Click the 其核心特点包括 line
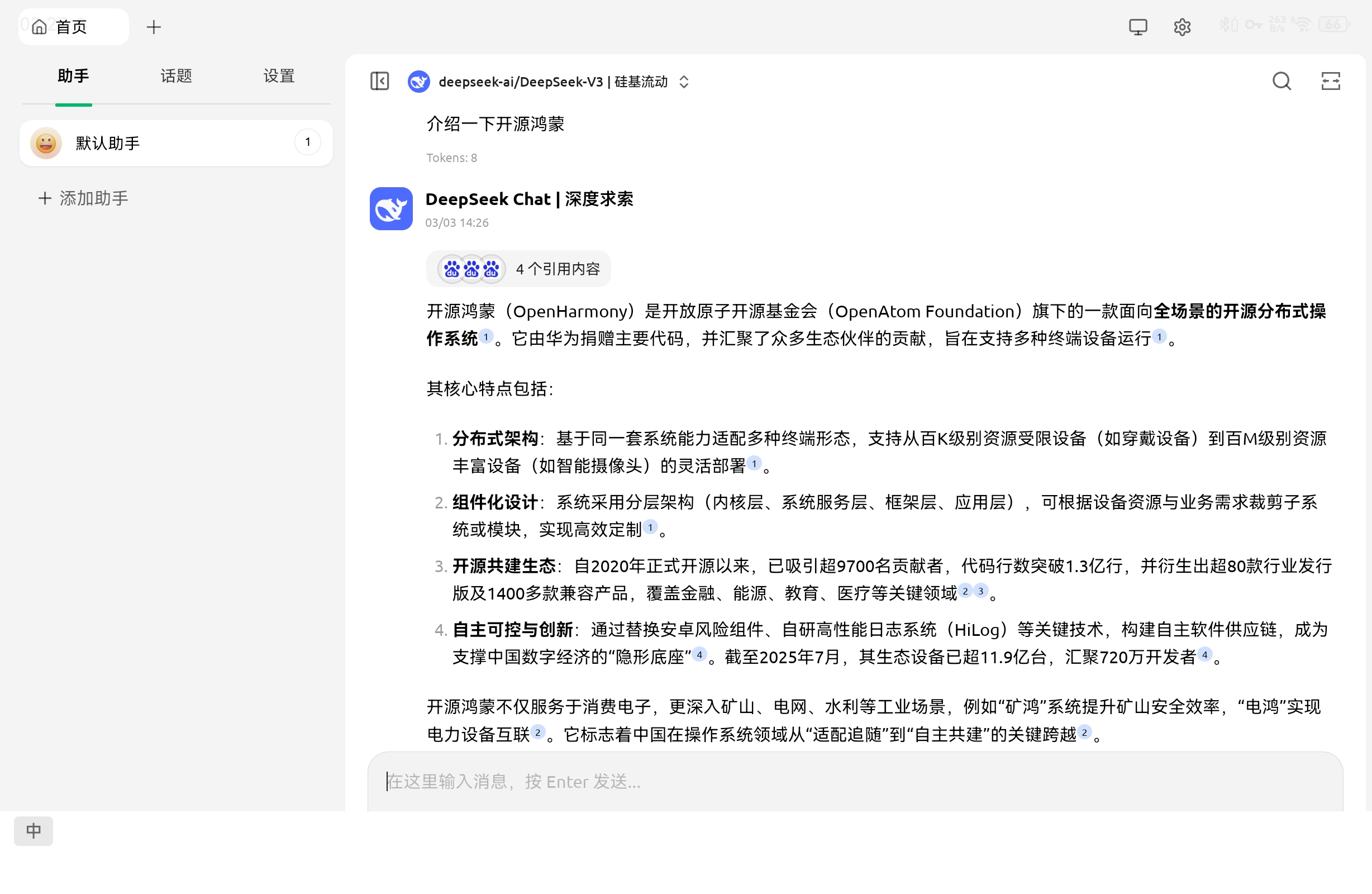Viewport: 1372px width, 894px height. (x=490, y=389)
